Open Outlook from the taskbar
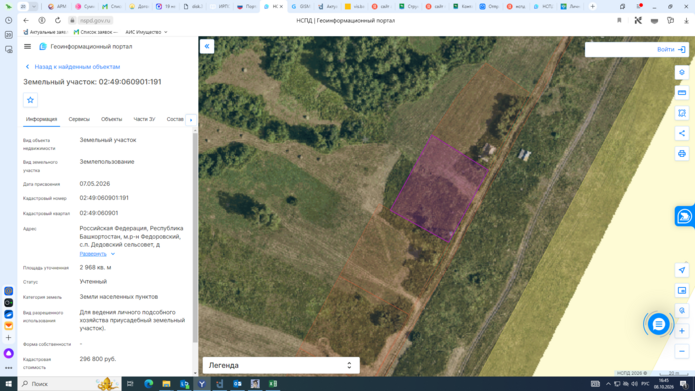Viewport: 695px width, 391px height. (x=238, y=384)
